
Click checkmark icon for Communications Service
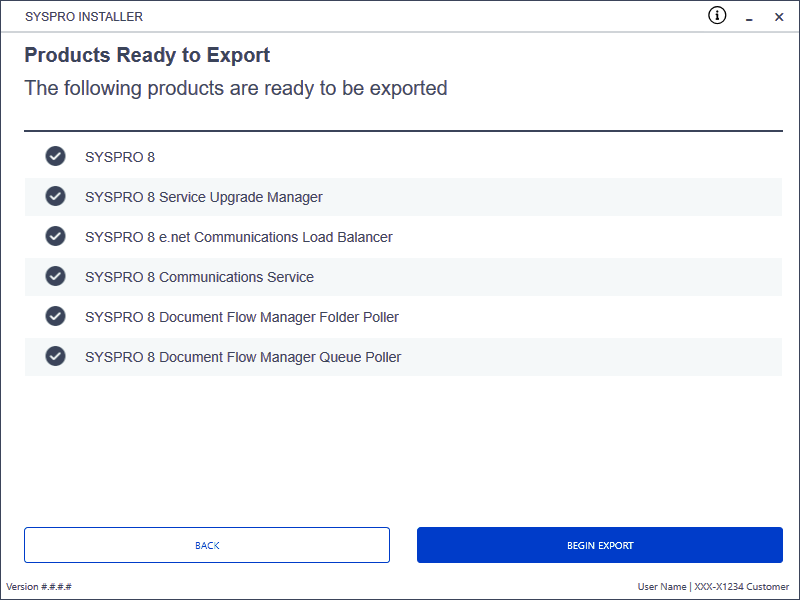point(55,276)
